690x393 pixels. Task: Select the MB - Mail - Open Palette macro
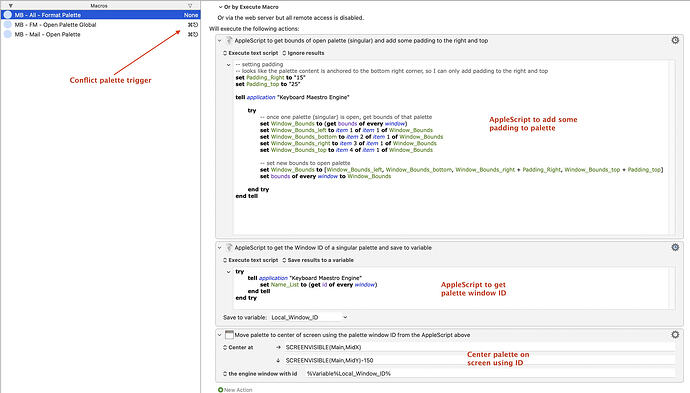(100, 34)
